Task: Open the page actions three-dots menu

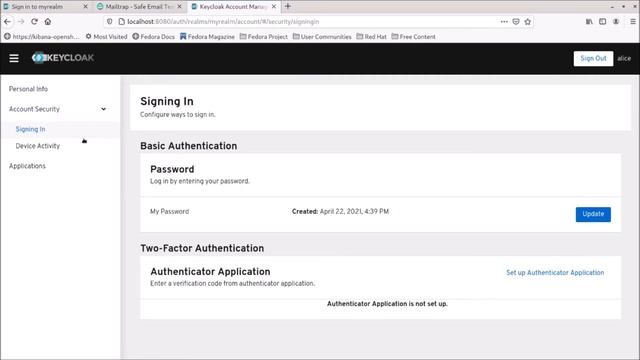Action: click(504, 22)
